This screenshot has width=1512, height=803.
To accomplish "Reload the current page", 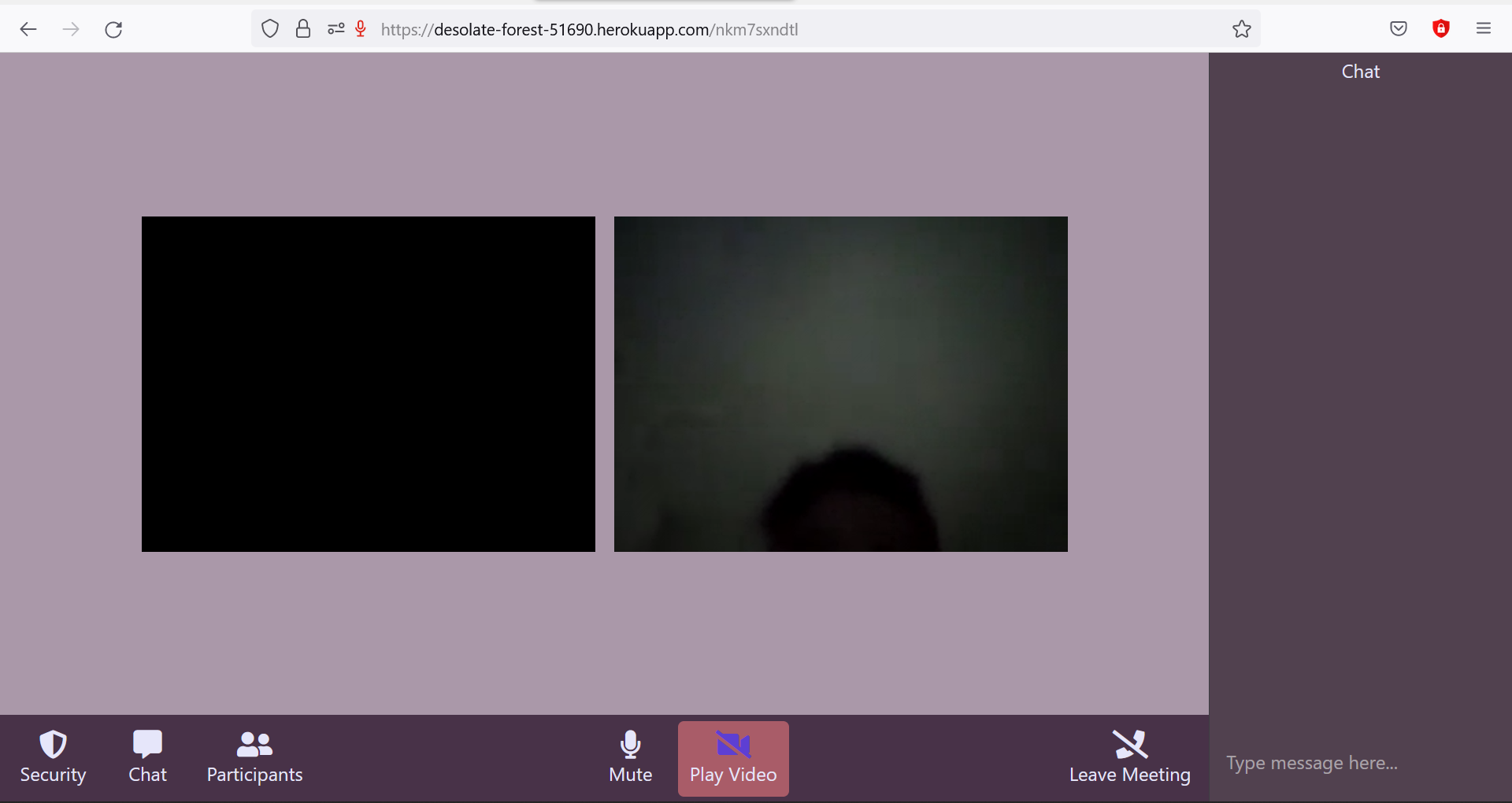I will coord(113,29).
